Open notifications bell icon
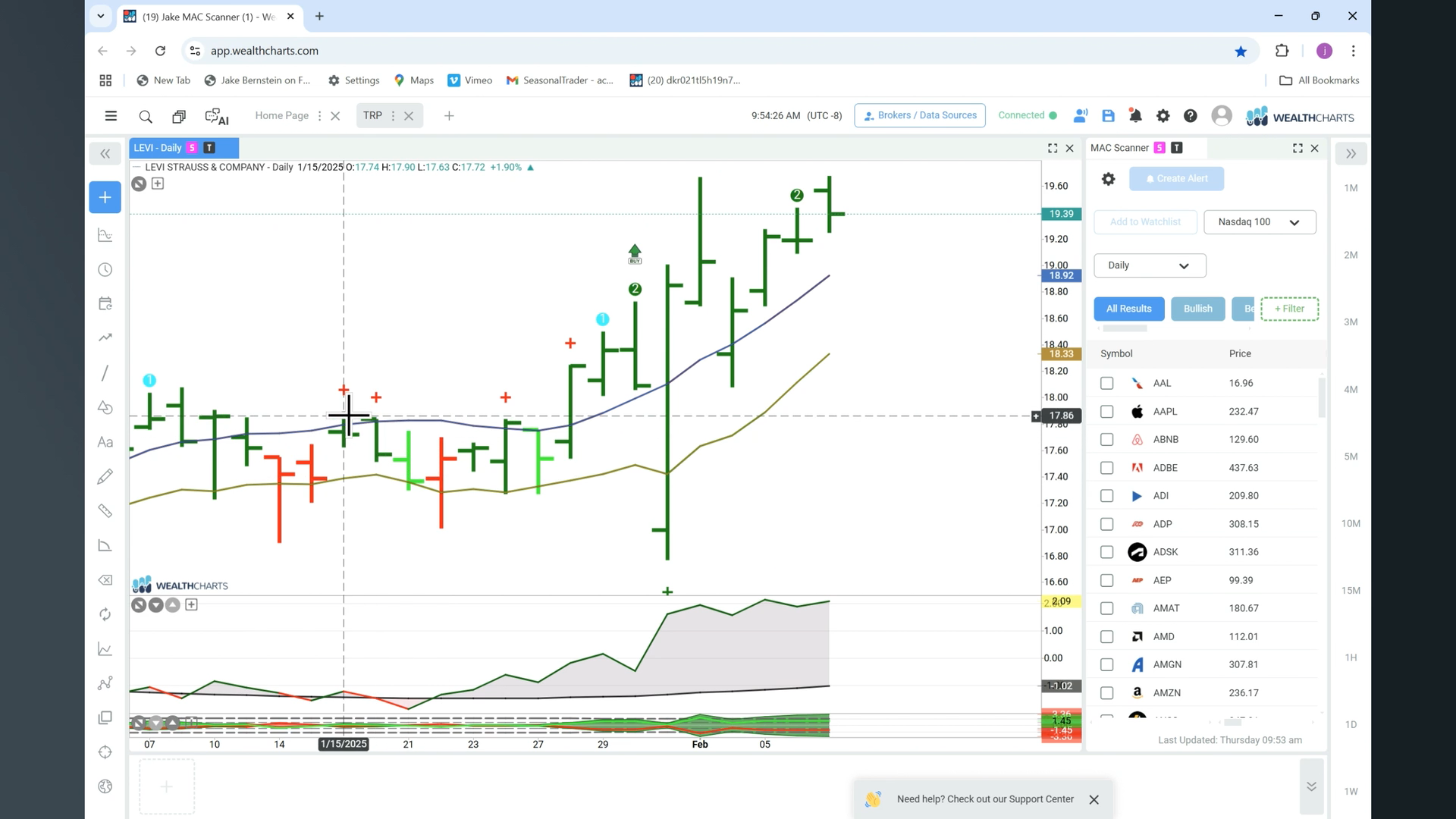Image resolution: width=1456 pixels, height=819 pixels. pos(1135,116)
